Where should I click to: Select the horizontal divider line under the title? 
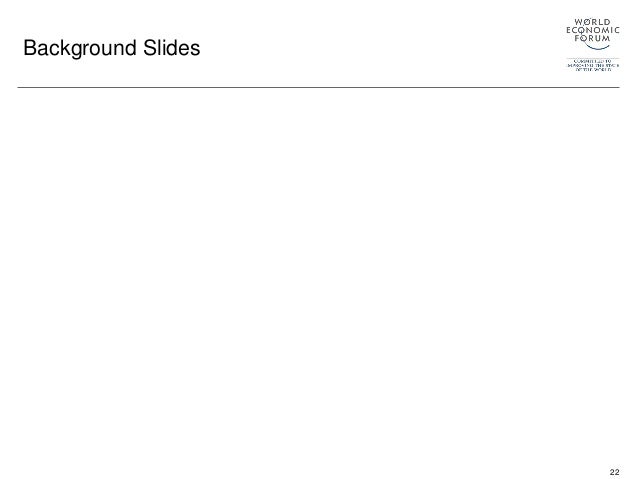pyautogui.click(x=319, y=87)
